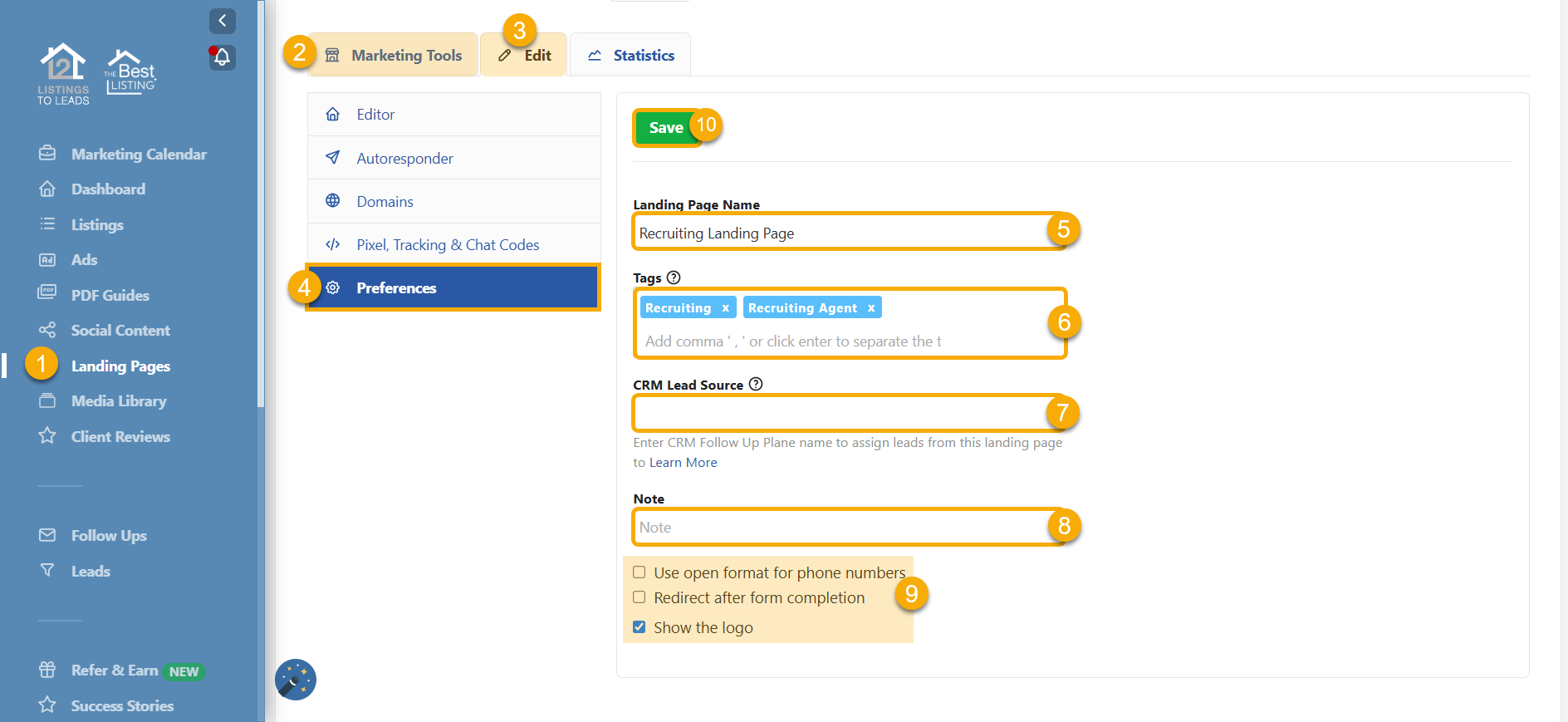This screenshot has height=722, width=1568.
Task: Remove the Recruiting Agent tag
Action: [871, 308]
